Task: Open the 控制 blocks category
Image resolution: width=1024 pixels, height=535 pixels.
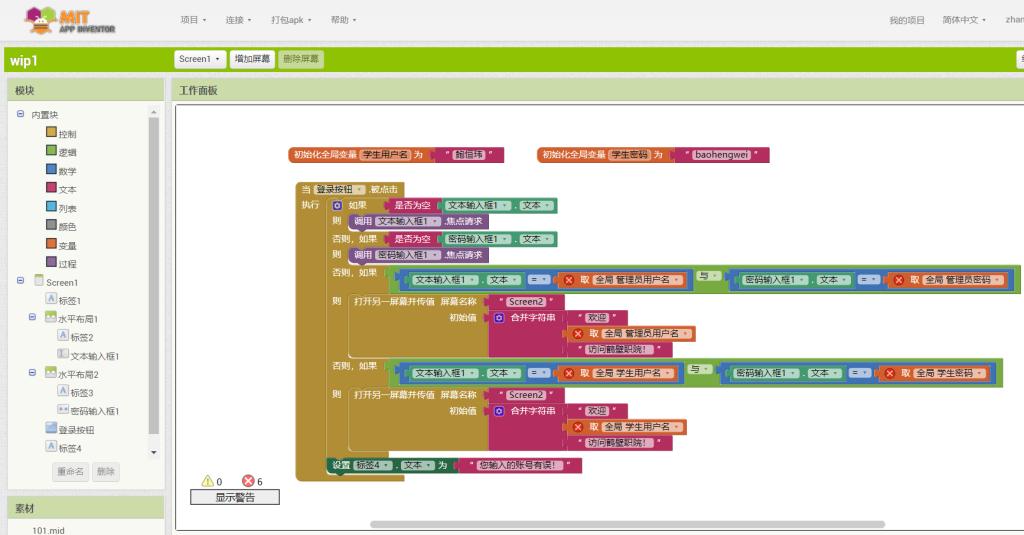Action: 67,133
